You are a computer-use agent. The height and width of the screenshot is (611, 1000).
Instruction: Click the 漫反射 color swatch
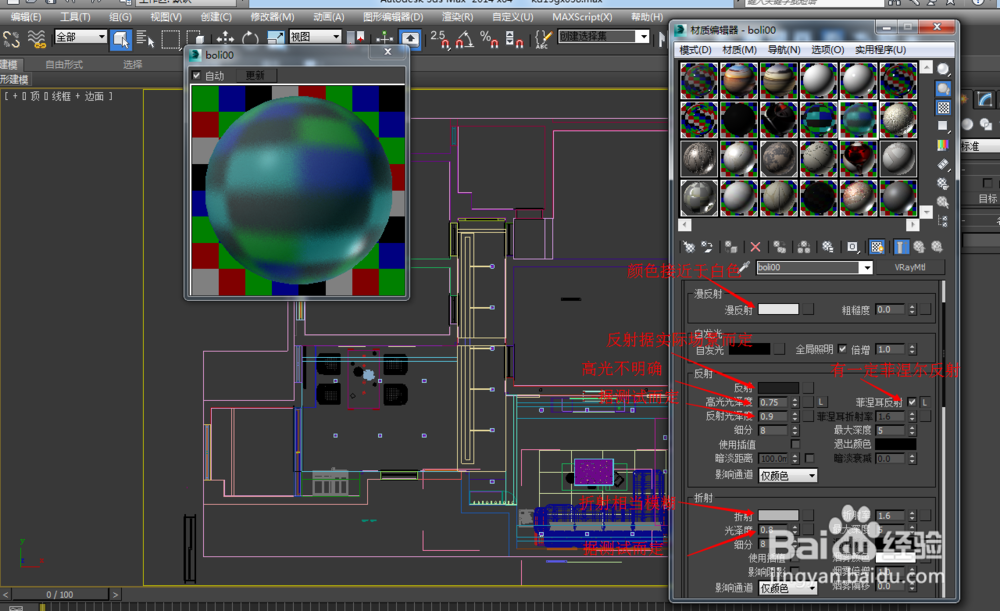(x=778, y=309)
